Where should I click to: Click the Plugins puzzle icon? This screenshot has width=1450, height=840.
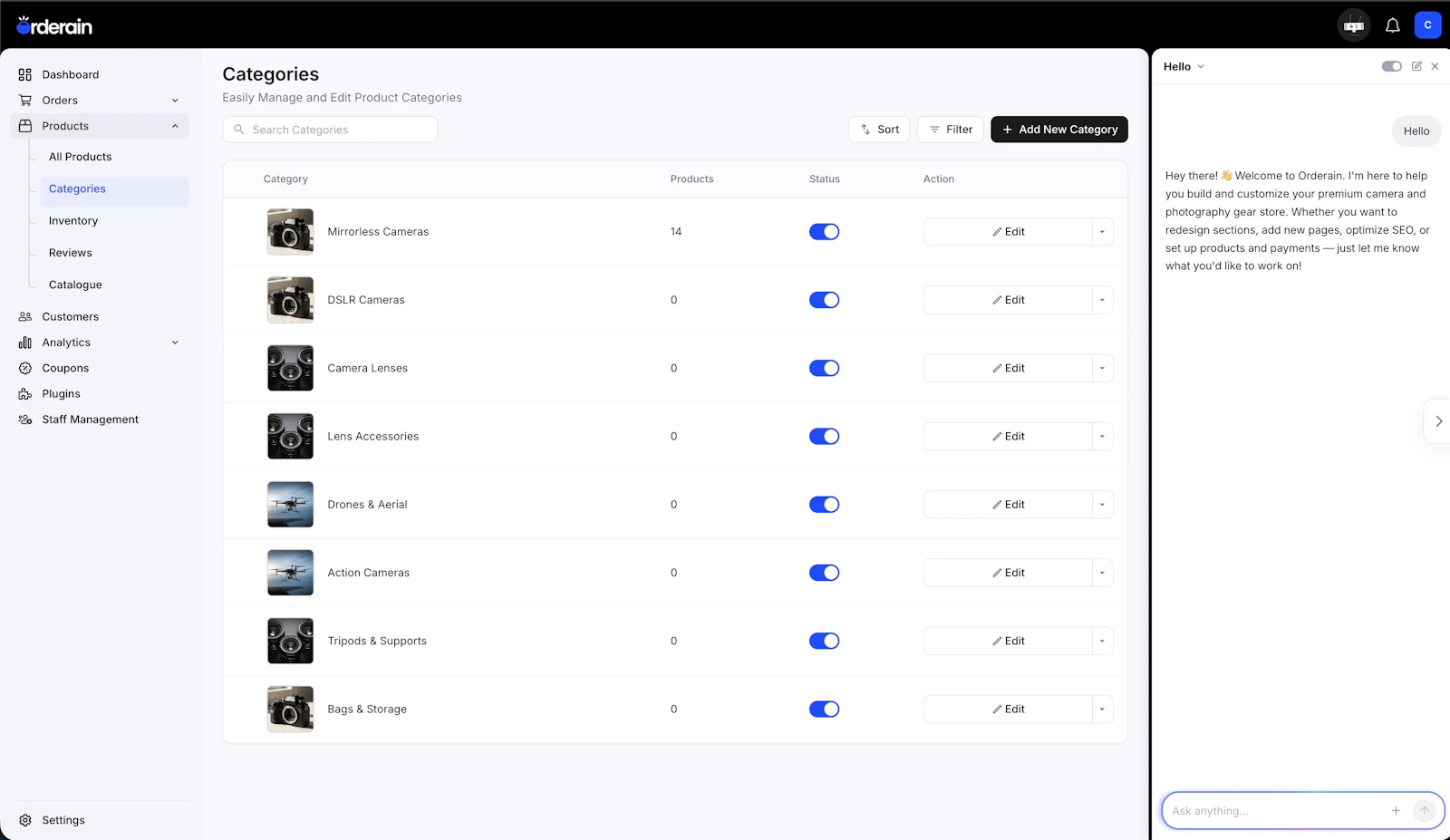click(25, 394)
